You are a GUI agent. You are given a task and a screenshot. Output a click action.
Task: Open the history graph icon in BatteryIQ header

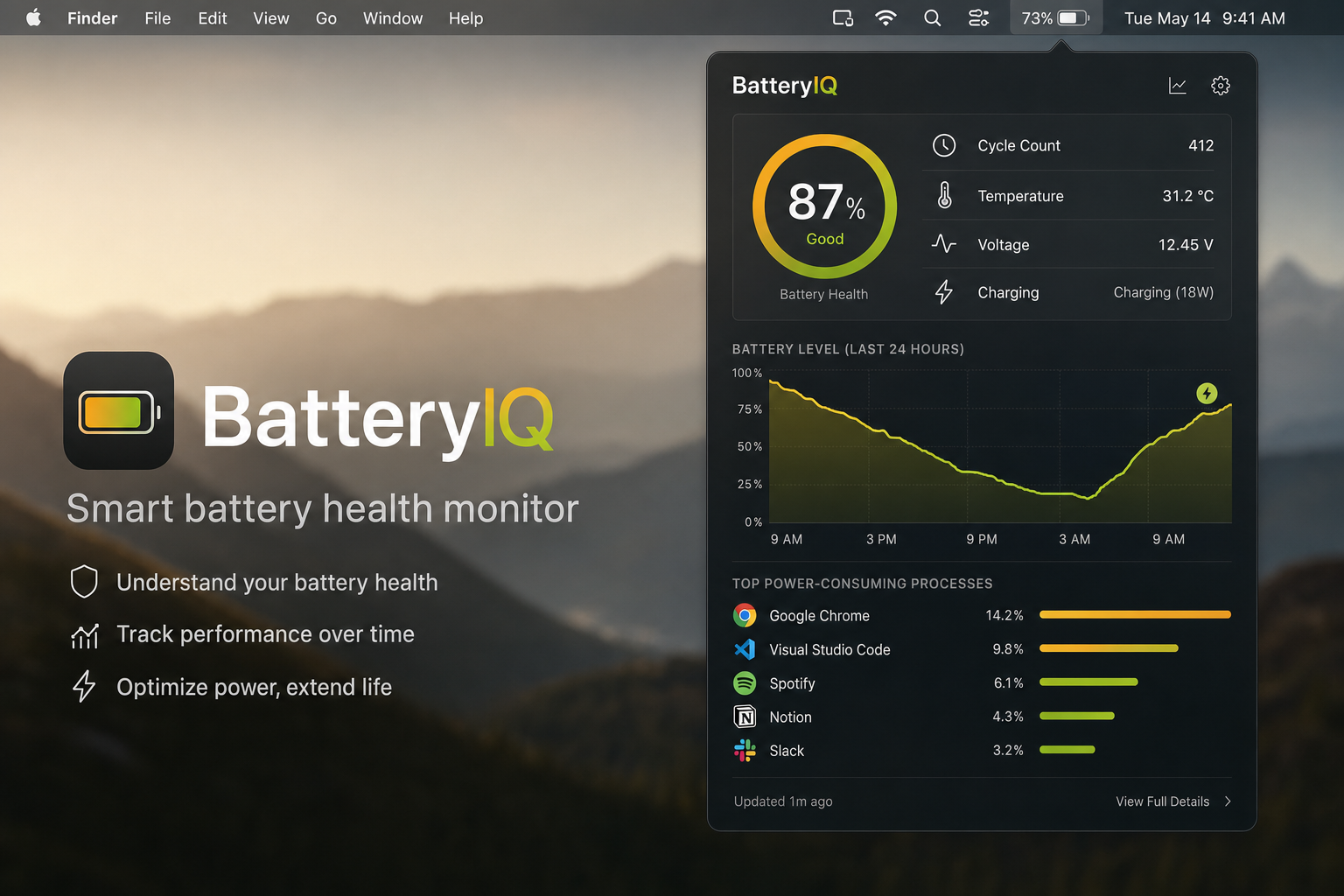(1178, 86)
